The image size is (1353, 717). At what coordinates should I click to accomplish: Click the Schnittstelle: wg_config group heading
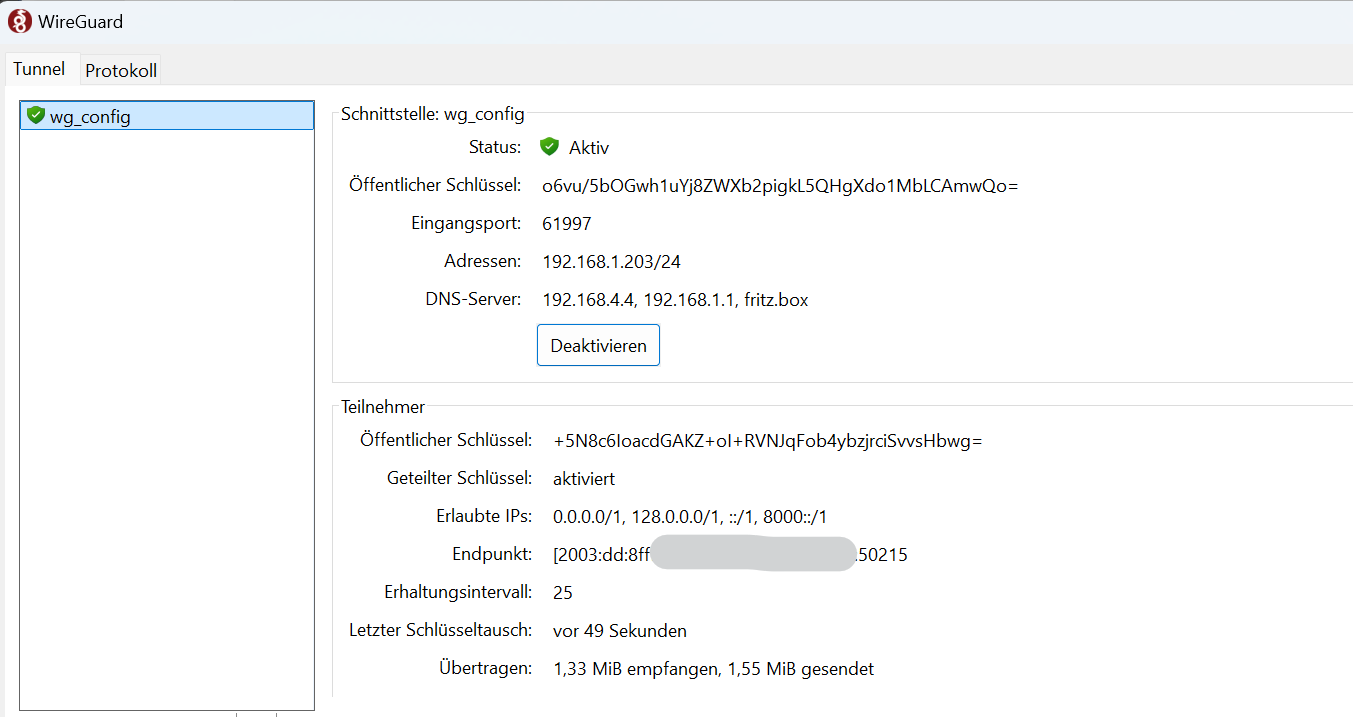coord(433,114)
